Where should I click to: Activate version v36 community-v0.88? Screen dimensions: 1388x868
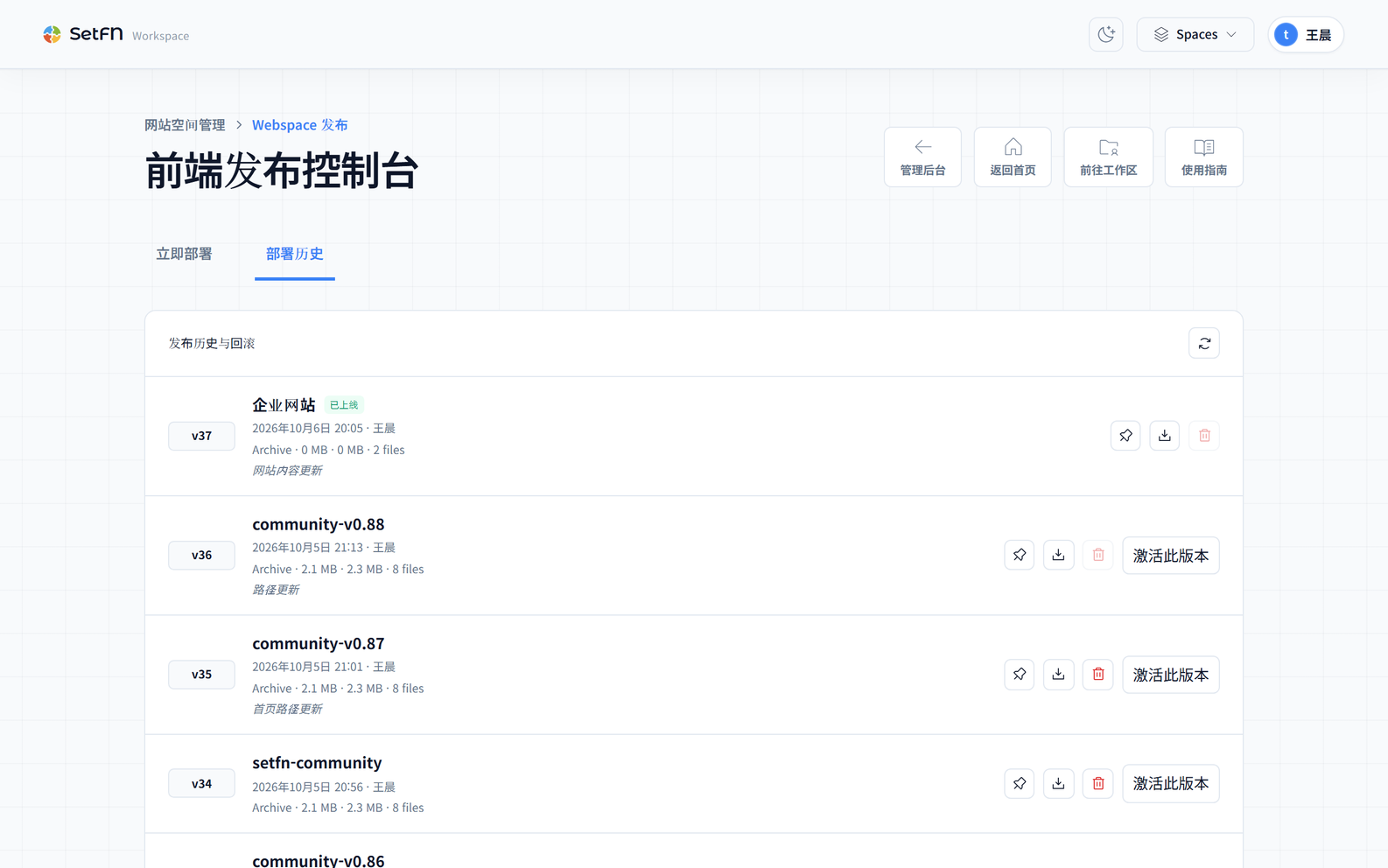pyautogui.click(x=1171, y=556)
